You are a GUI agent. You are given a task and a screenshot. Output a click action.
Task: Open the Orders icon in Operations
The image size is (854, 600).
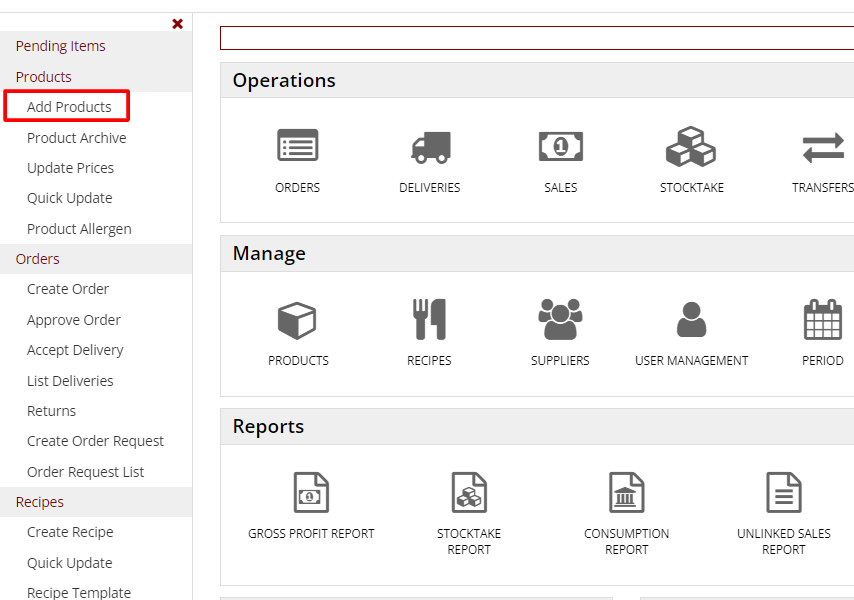pos(297,147)
